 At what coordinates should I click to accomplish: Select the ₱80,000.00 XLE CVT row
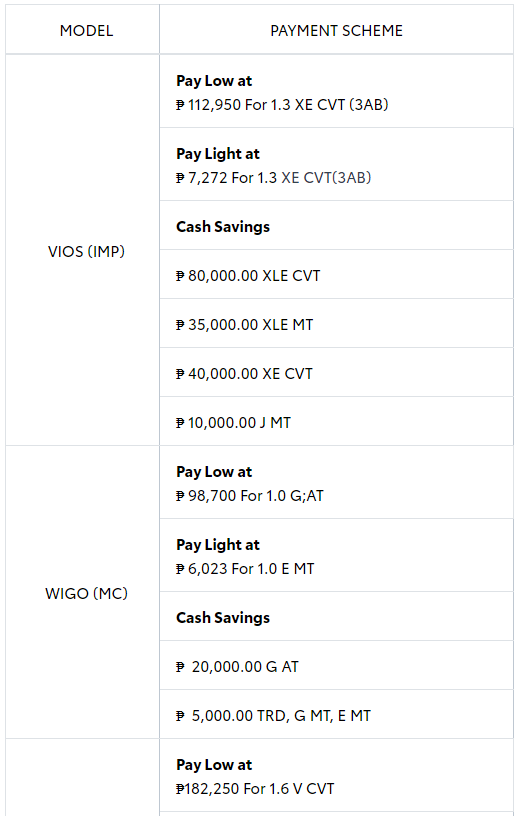click(336, 275)
